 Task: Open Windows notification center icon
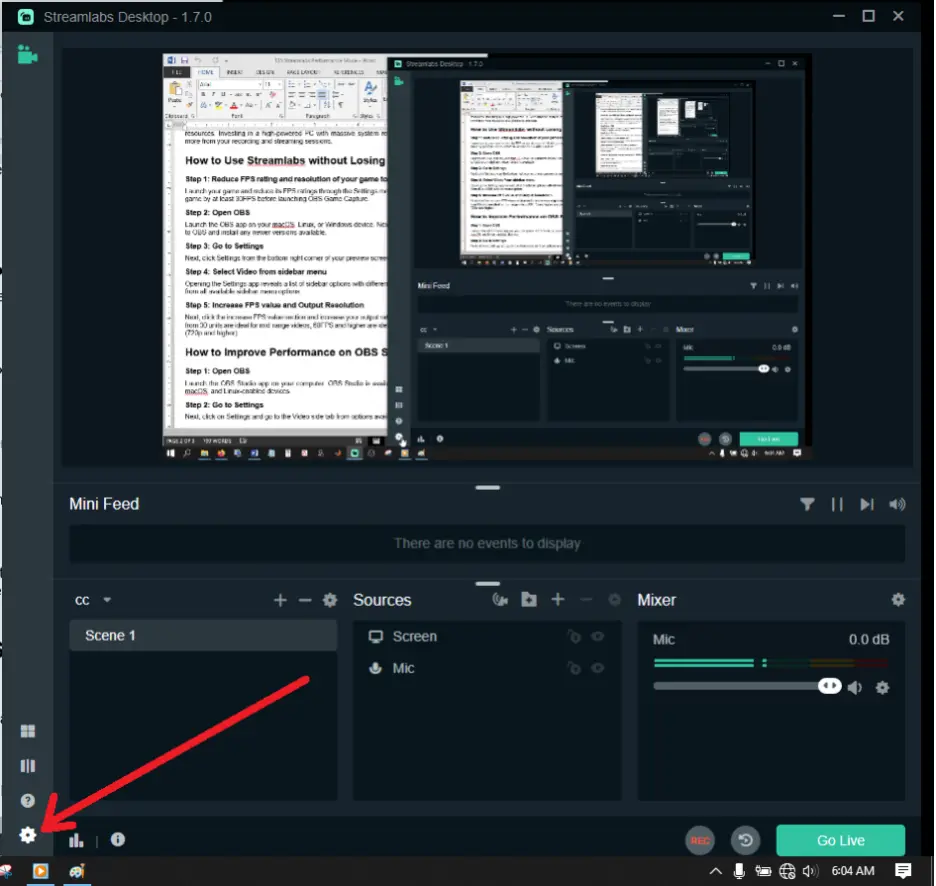pos(903,871)
